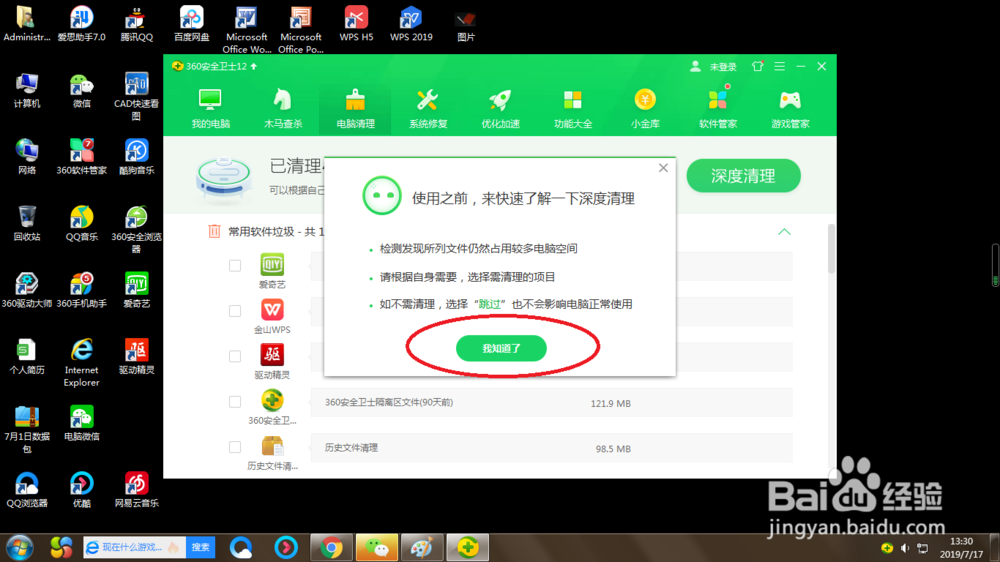
Task: Click the taskbar search input field
Action: (134, 547)
